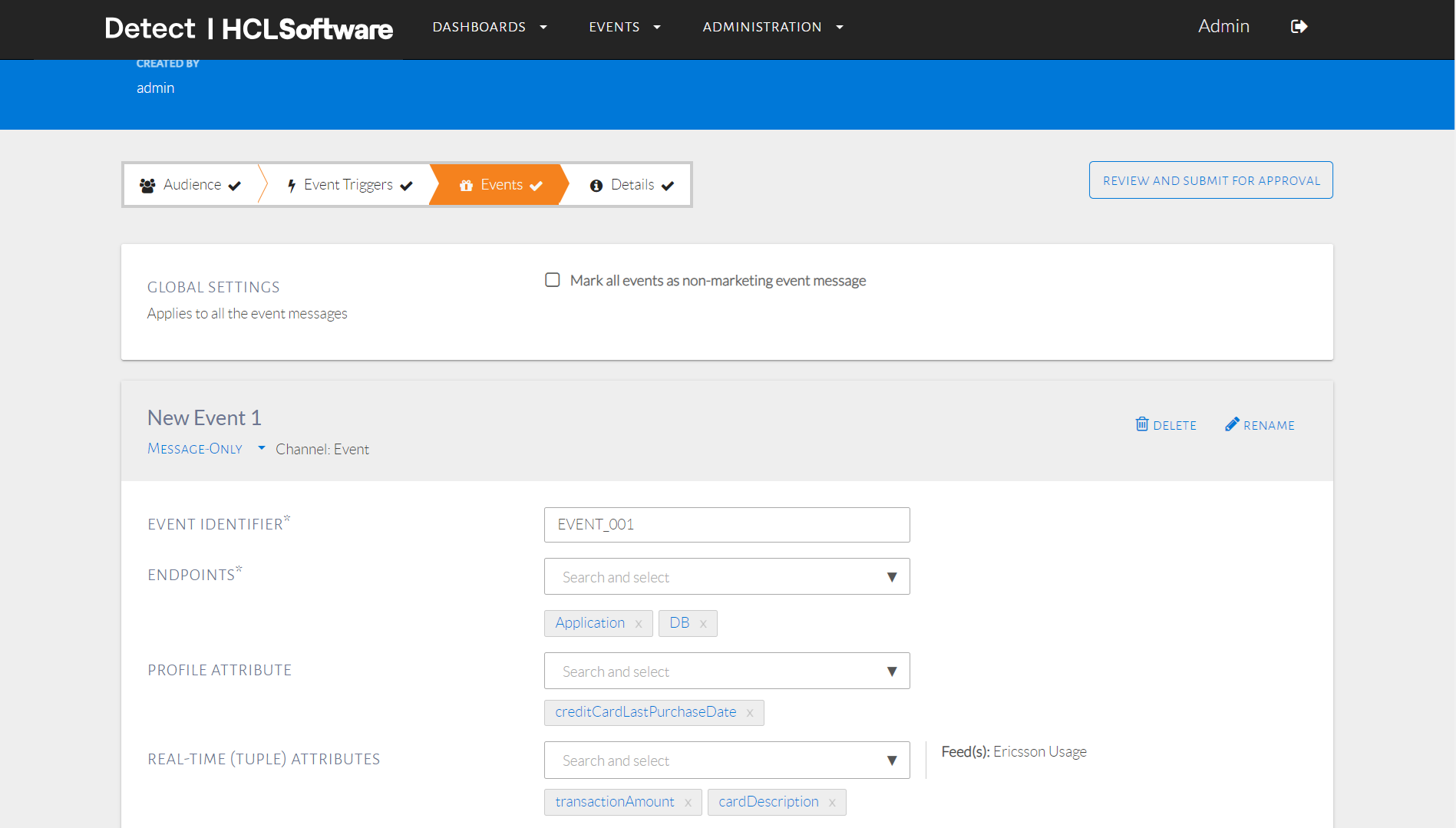Go to the Details step
Viewport: 1456px width, 828px height.
(632, 185)
